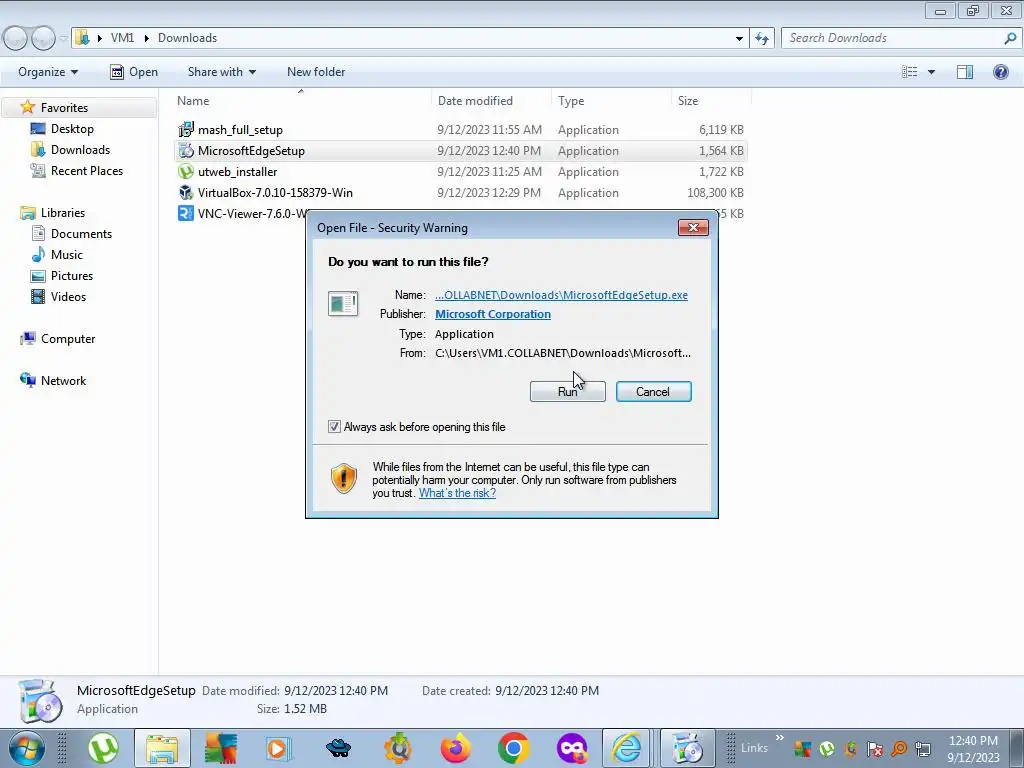
Task: Open the Windows Start menu
Action: click(x=26, y=748)
